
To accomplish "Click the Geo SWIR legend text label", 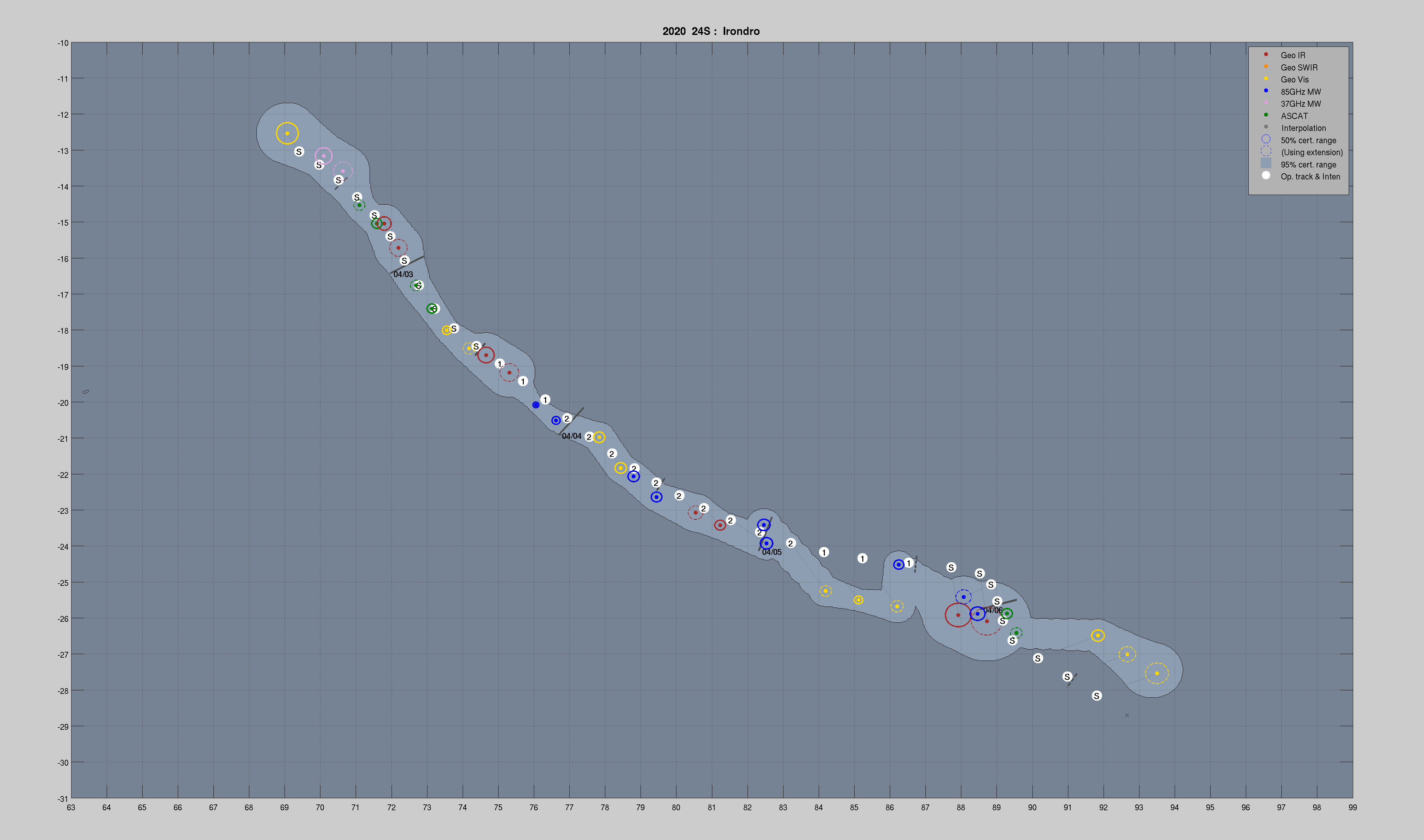I will [x=1299, y=67].
